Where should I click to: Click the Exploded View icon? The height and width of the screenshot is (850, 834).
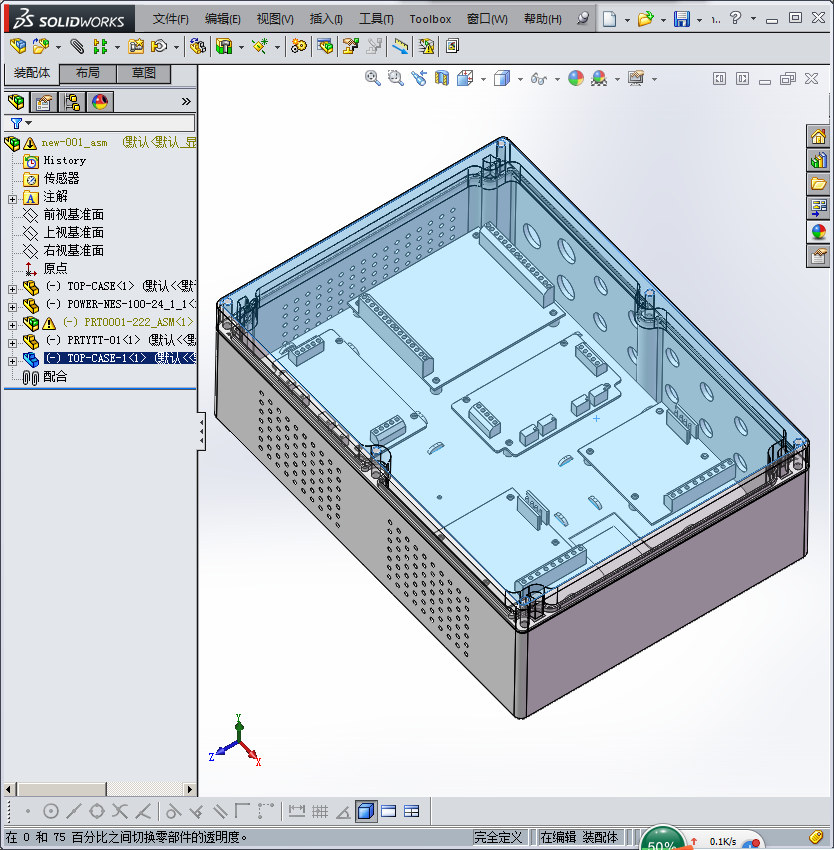pos(350,47)
